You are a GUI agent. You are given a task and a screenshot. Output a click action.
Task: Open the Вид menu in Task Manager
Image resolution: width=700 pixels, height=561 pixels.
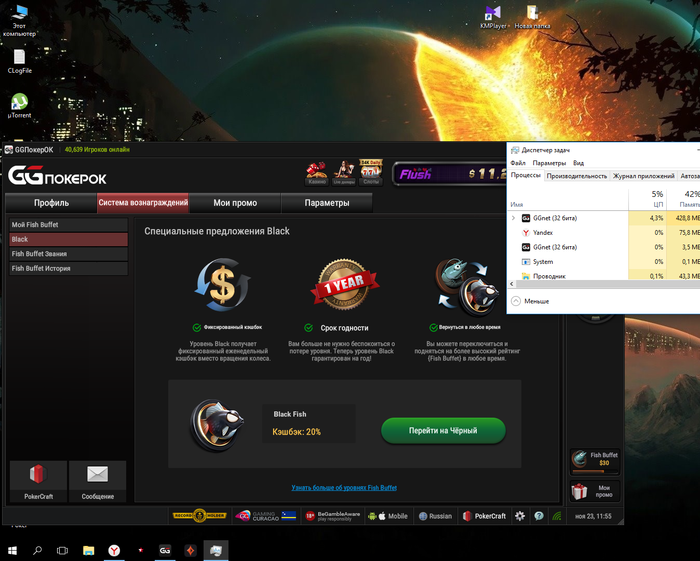[579, 163]
